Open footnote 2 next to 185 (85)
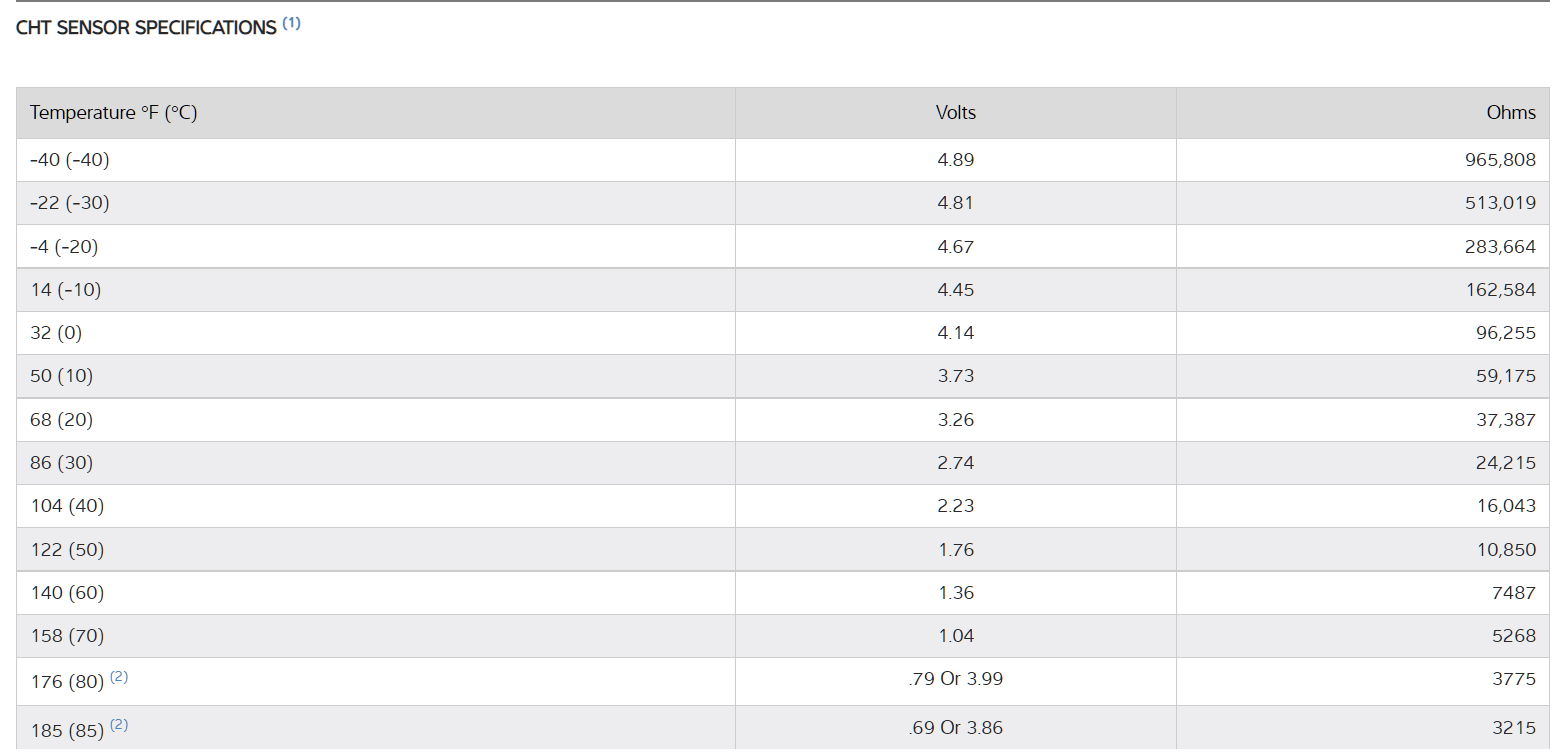The height and width of the screenshot is (755, 1562). (x=119, y=725)
